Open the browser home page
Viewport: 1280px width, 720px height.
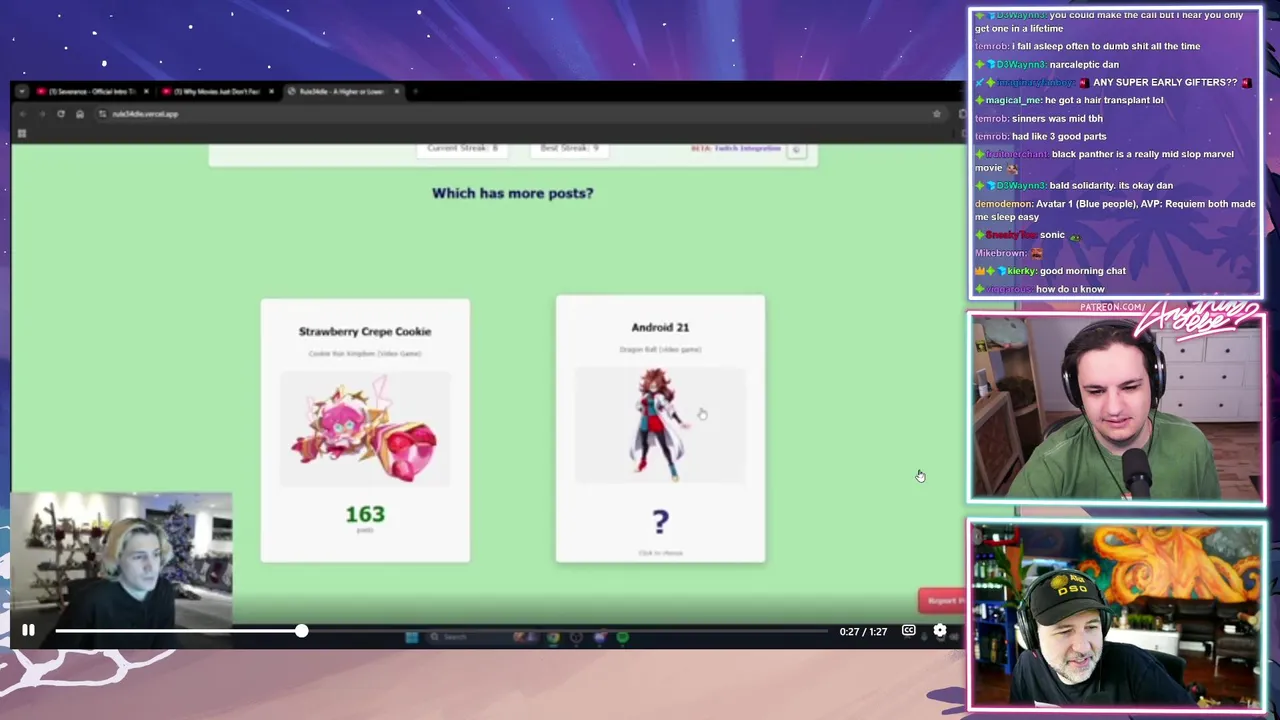(80, 114)
